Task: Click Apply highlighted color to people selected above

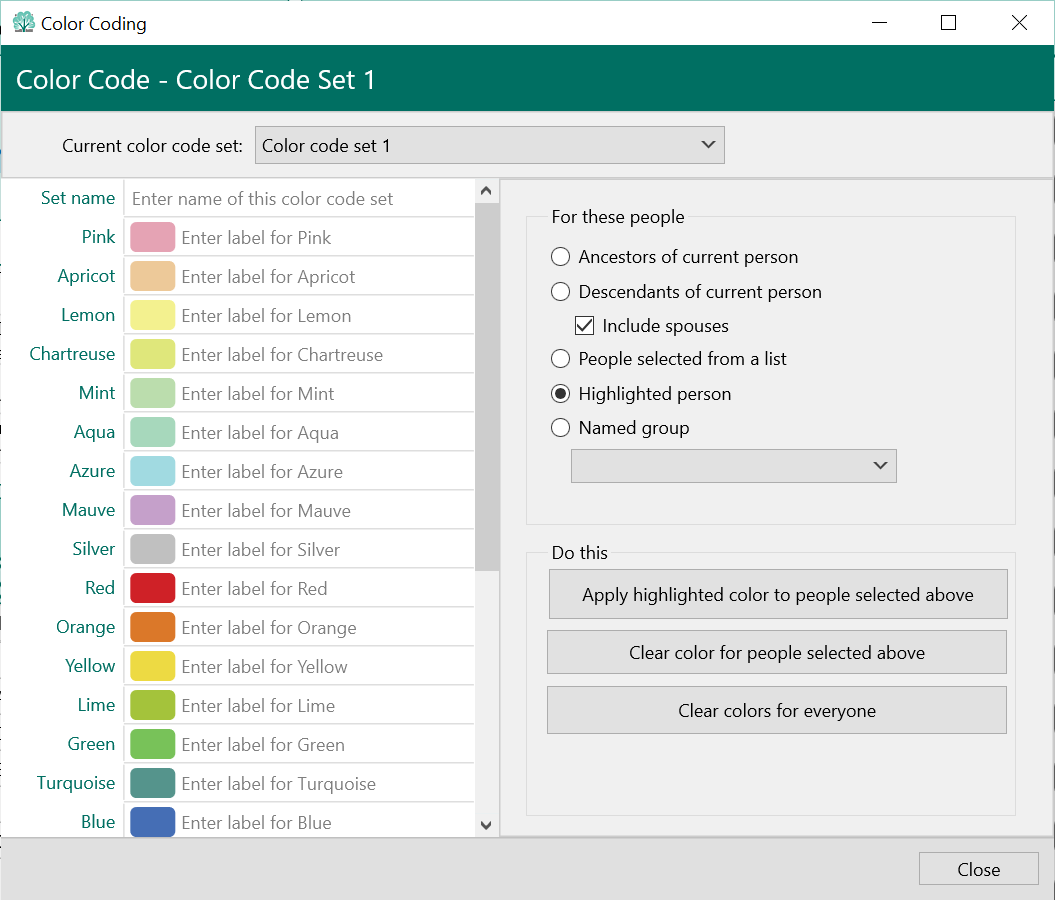Action: point(777,595)
